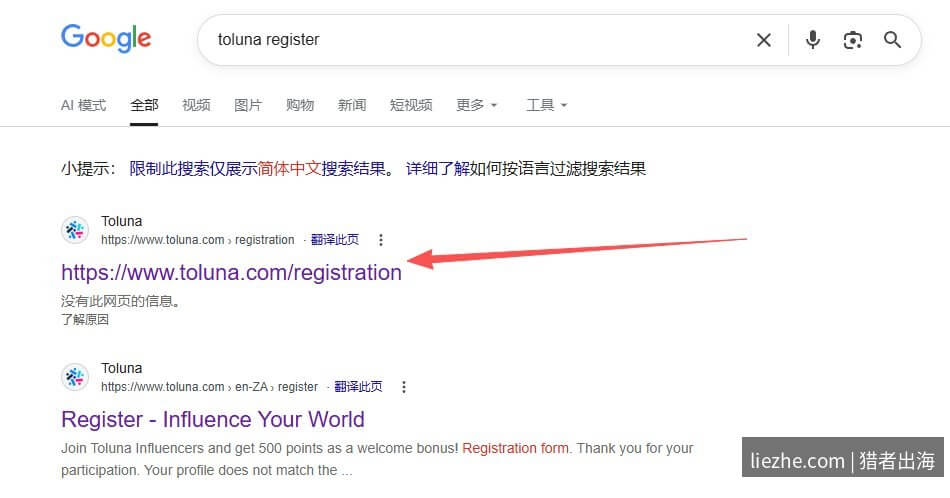Viewport: 950px width, 498px height.
Task: Click the 限制此搜索仅展示简体中文搜索结果 link
Action: point(257,168)
